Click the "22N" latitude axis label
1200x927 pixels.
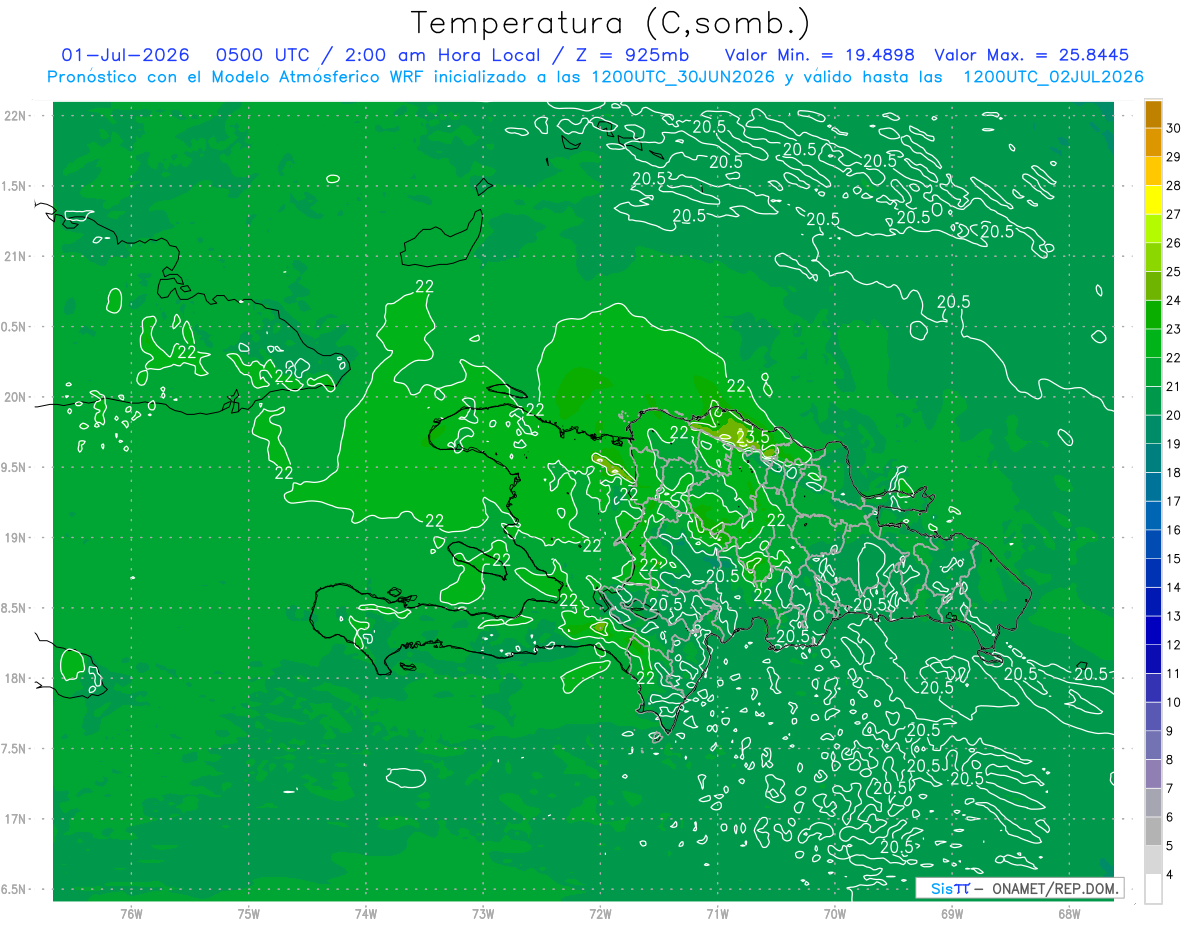point(14,115)
